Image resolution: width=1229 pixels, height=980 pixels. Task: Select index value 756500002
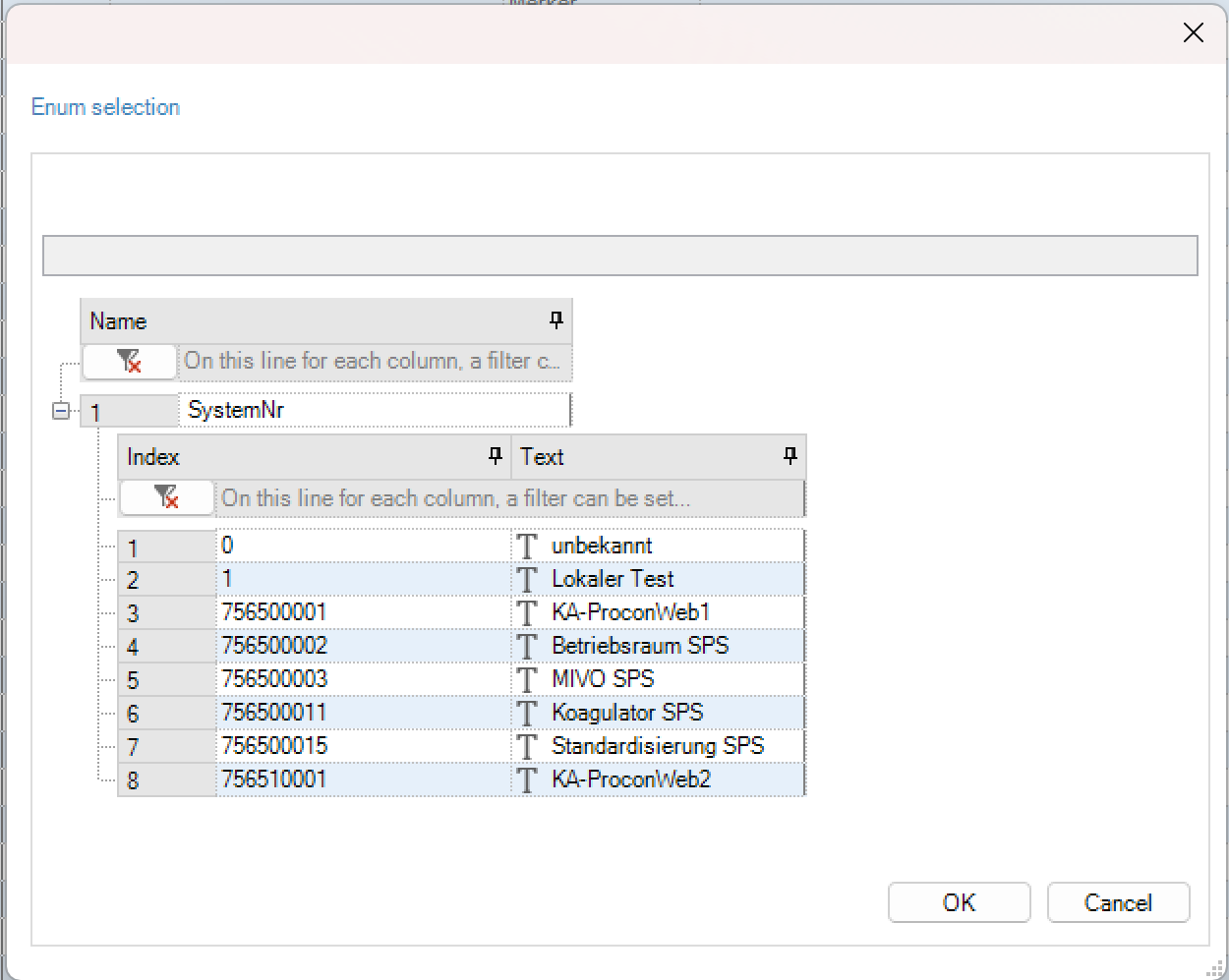(x=363, y=646)
